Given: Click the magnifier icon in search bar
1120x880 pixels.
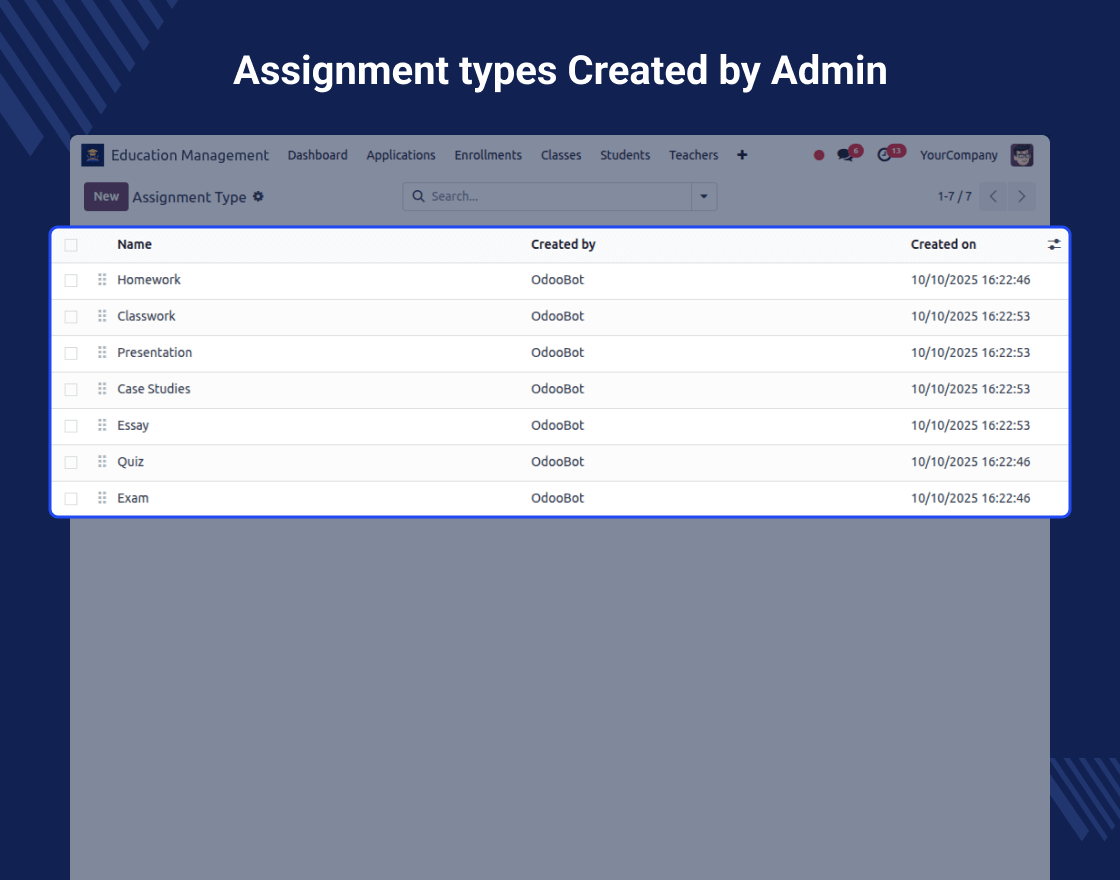Looking at the screenshot, I should (x=419, y=196).
